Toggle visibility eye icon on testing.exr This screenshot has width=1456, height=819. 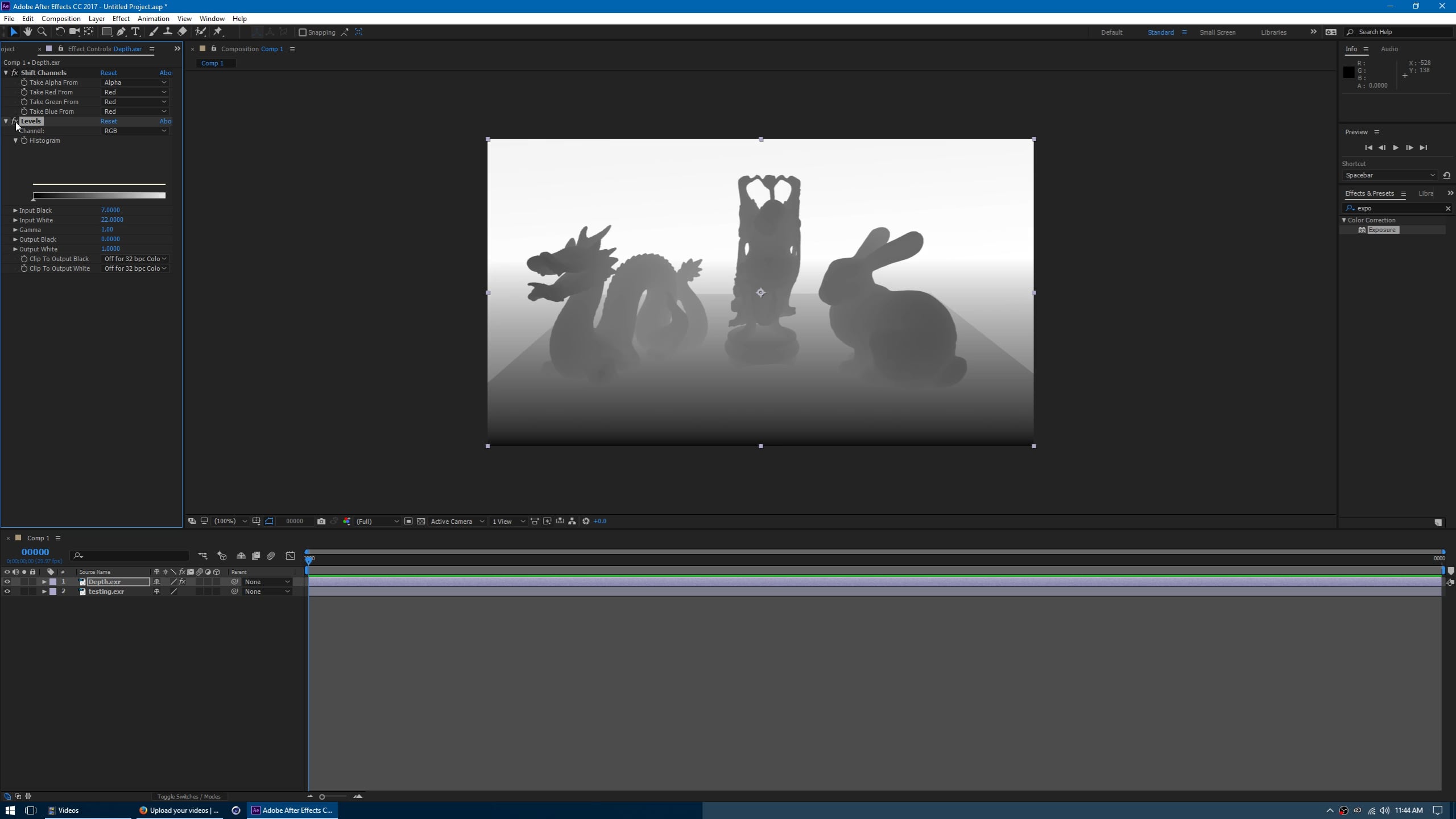[x=7, y=591]
